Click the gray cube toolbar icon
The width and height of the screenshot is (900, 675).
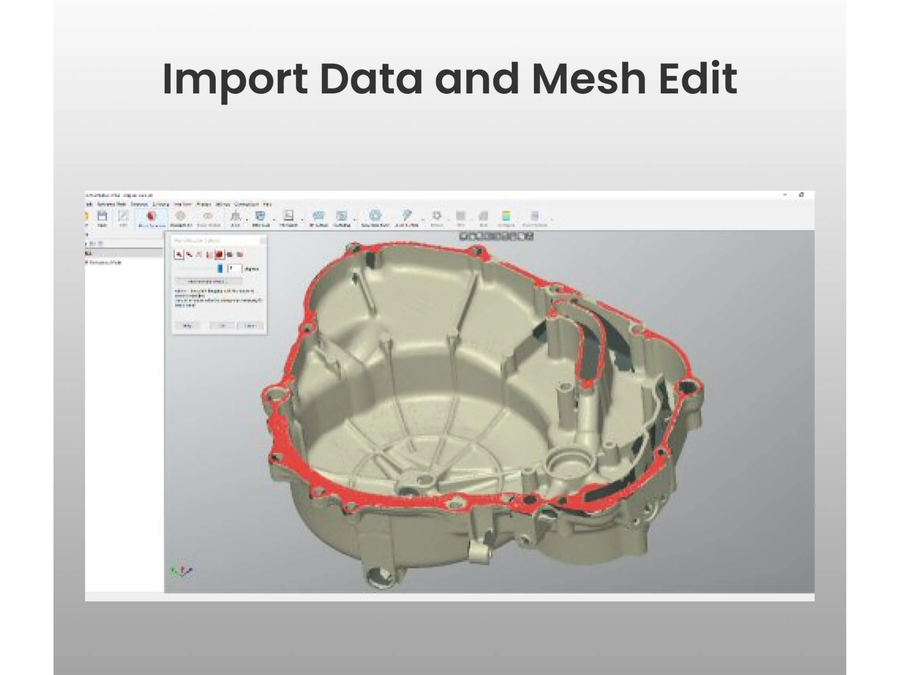coord(483,216)
